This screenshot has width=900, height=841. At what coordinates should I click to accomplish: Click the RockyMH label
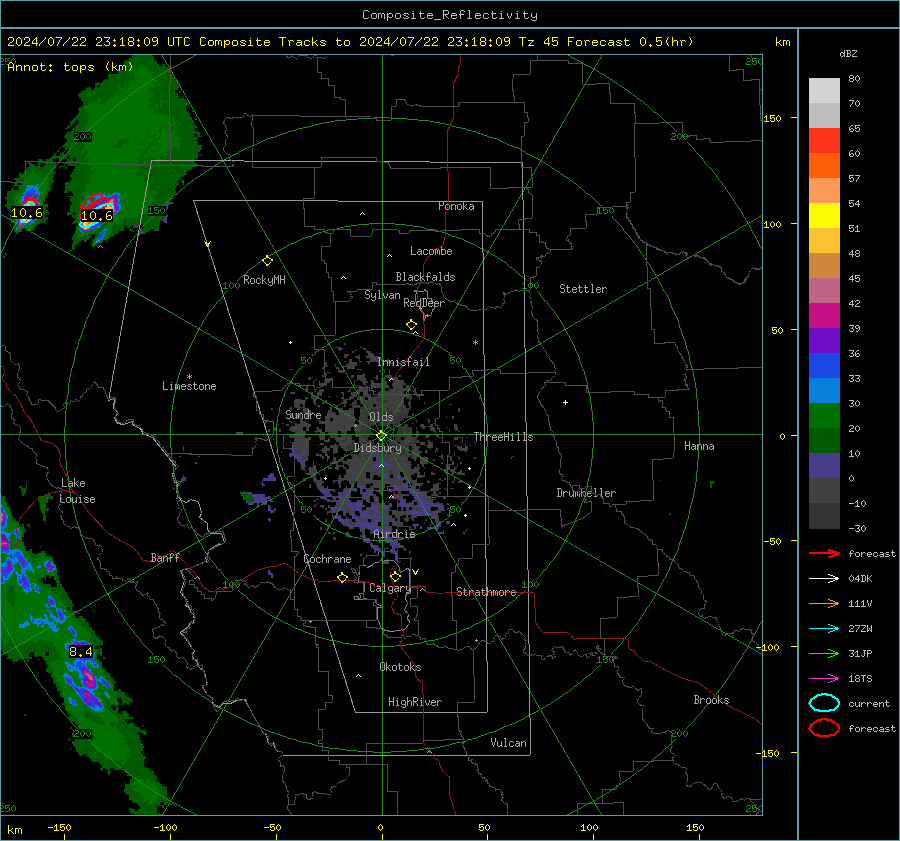(x=264, y=280)
